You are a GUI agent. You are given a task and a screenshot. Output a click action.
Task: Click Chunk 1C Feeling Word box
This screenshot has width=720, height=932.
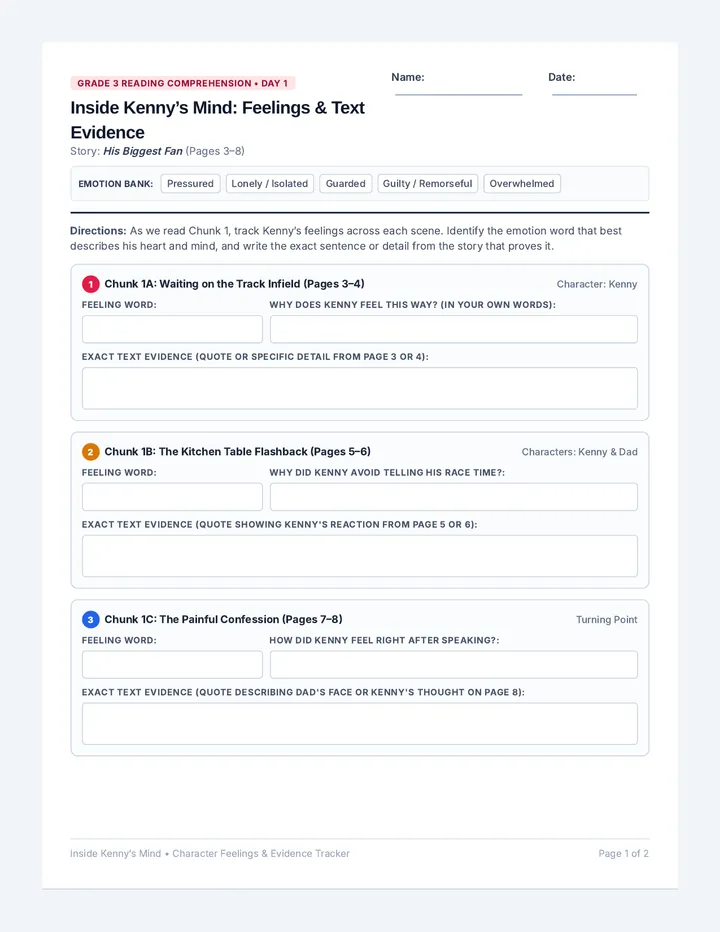pos(172,665)
